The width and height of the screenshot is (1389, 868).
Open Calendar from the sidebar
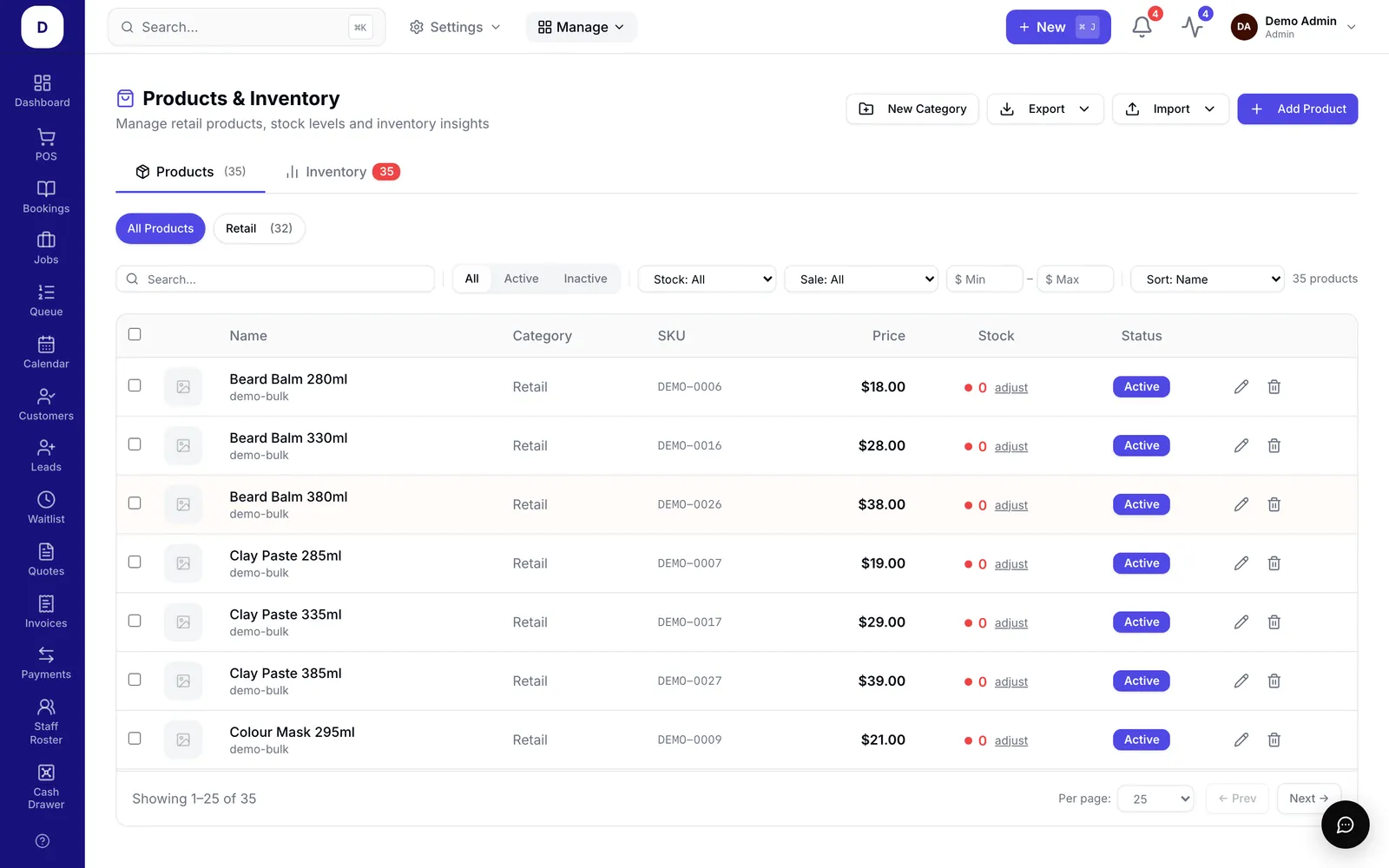pos(46,352)
